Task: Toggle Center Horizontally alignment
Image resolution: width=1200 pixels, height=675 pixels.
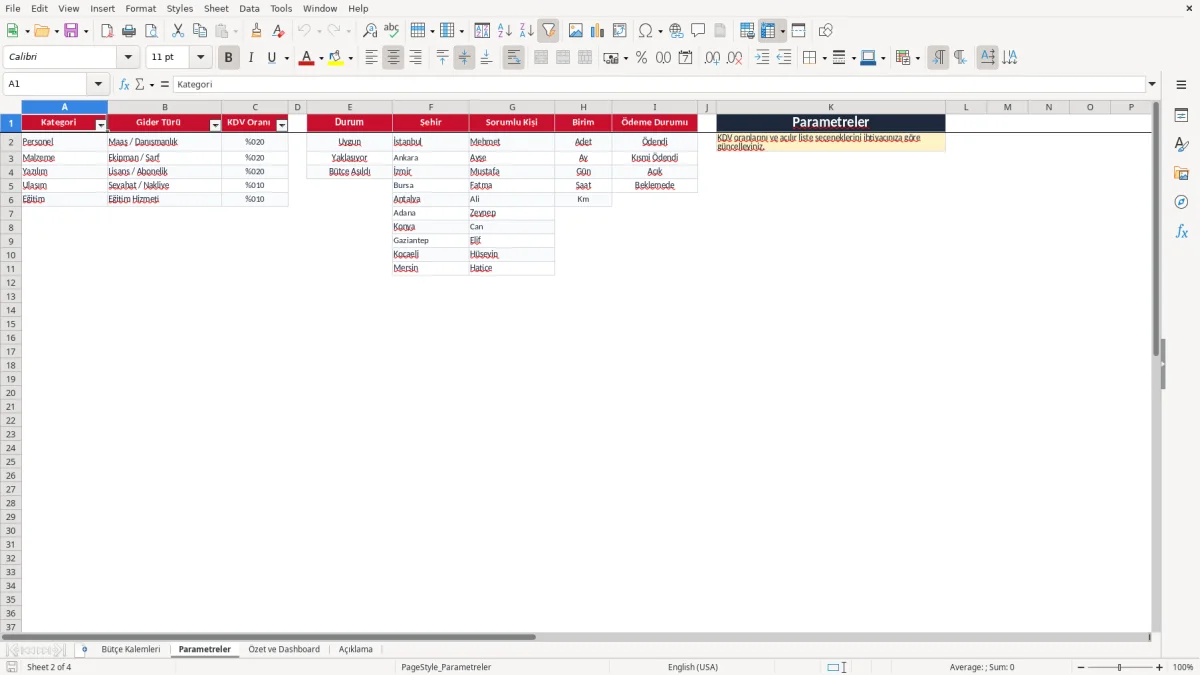Action: 393,58
